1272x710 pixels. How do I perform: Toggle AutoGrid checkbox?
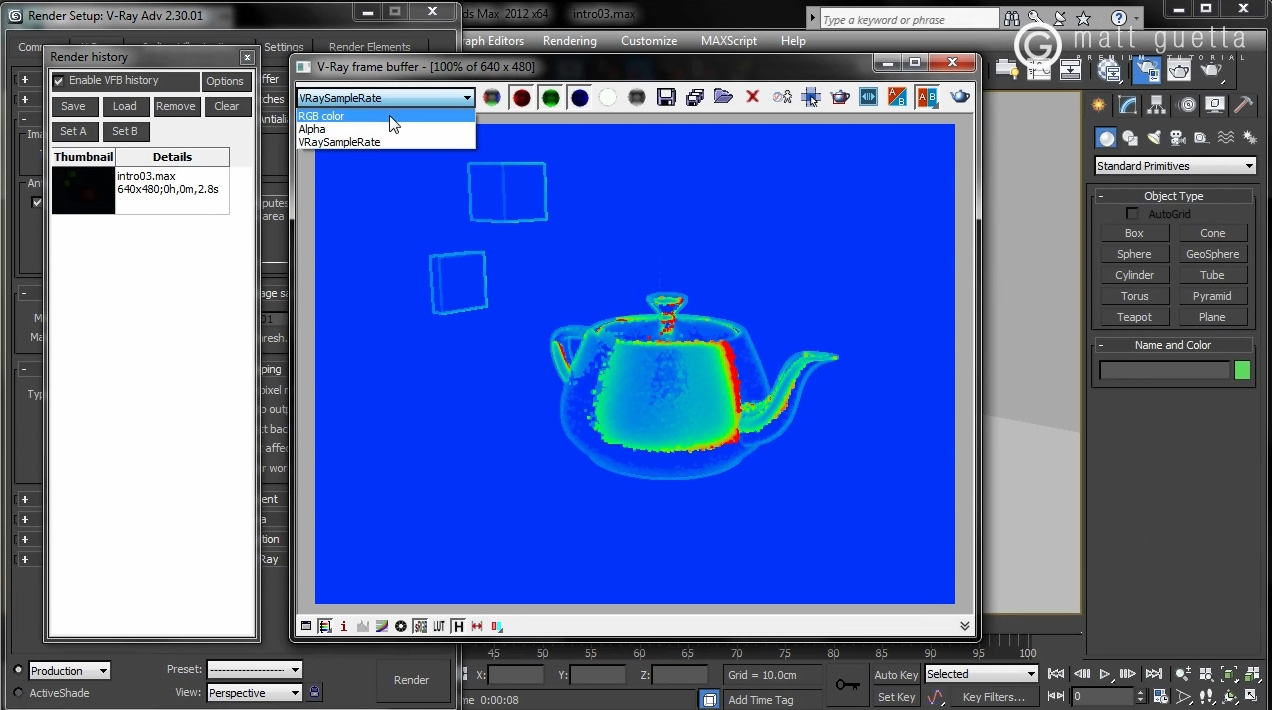(x=1132, y=214)
